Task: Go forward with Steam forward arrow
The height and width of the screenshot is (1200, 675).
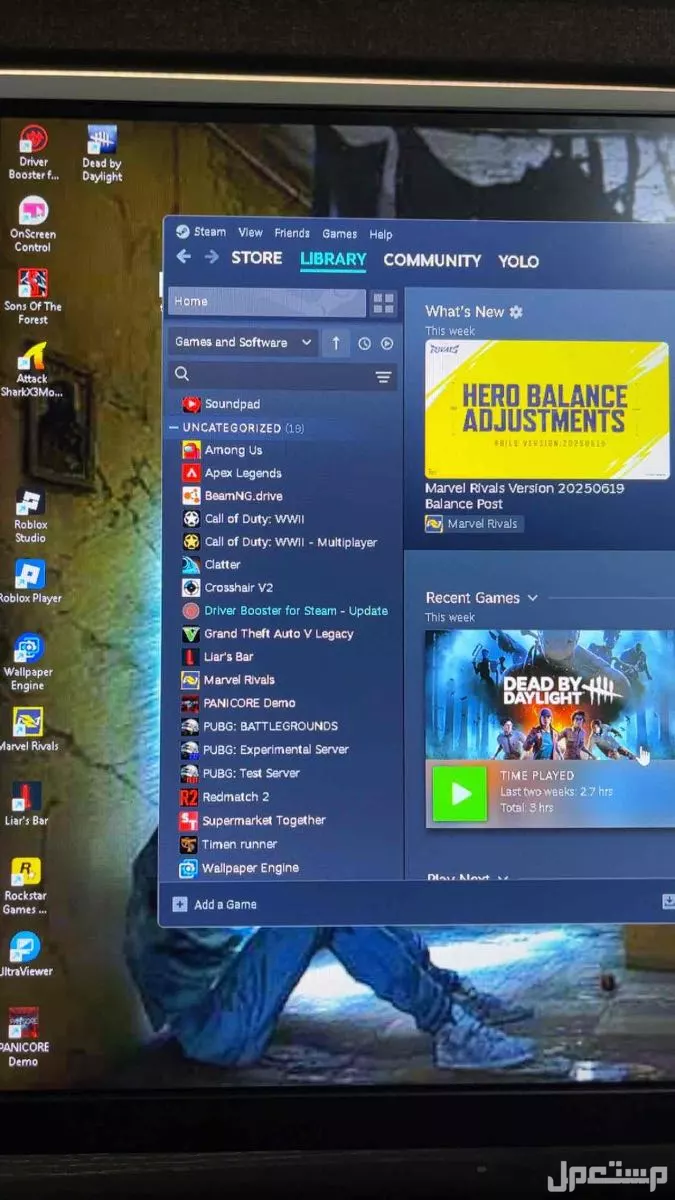Action: [211, 257]
